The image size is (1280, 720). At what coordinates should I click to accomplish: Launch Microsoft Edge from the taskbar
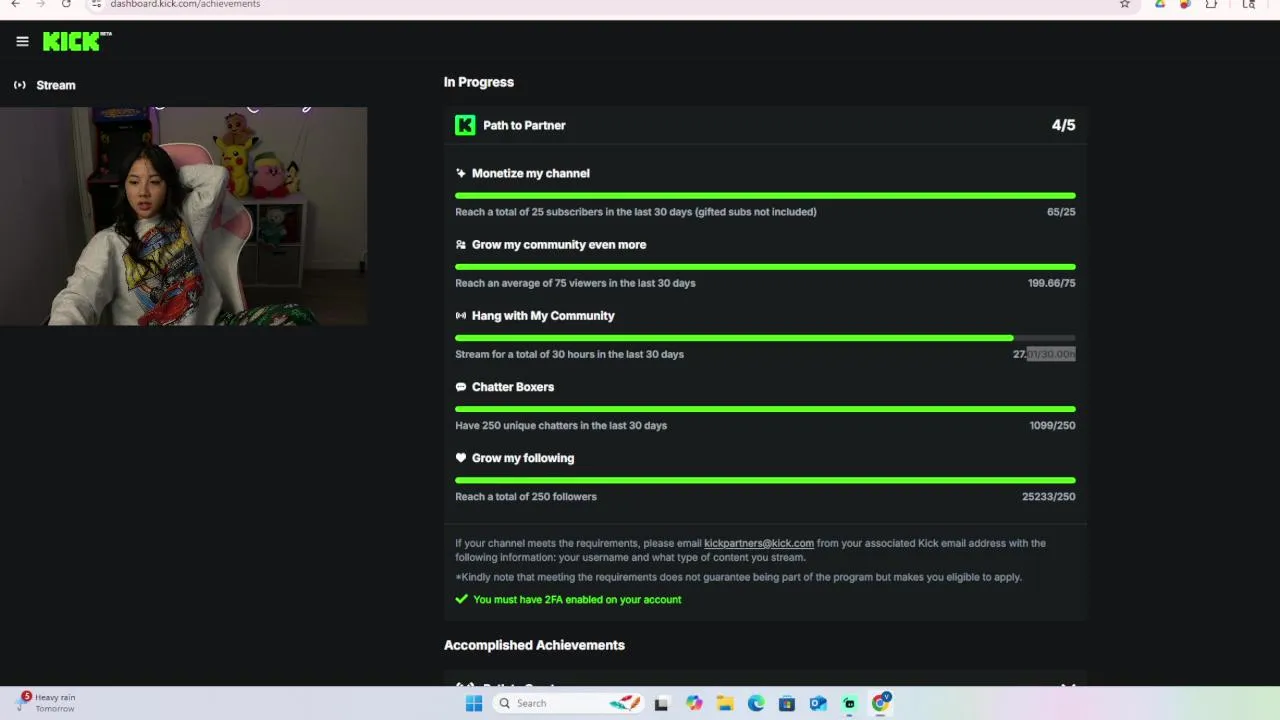coord(756,703)
